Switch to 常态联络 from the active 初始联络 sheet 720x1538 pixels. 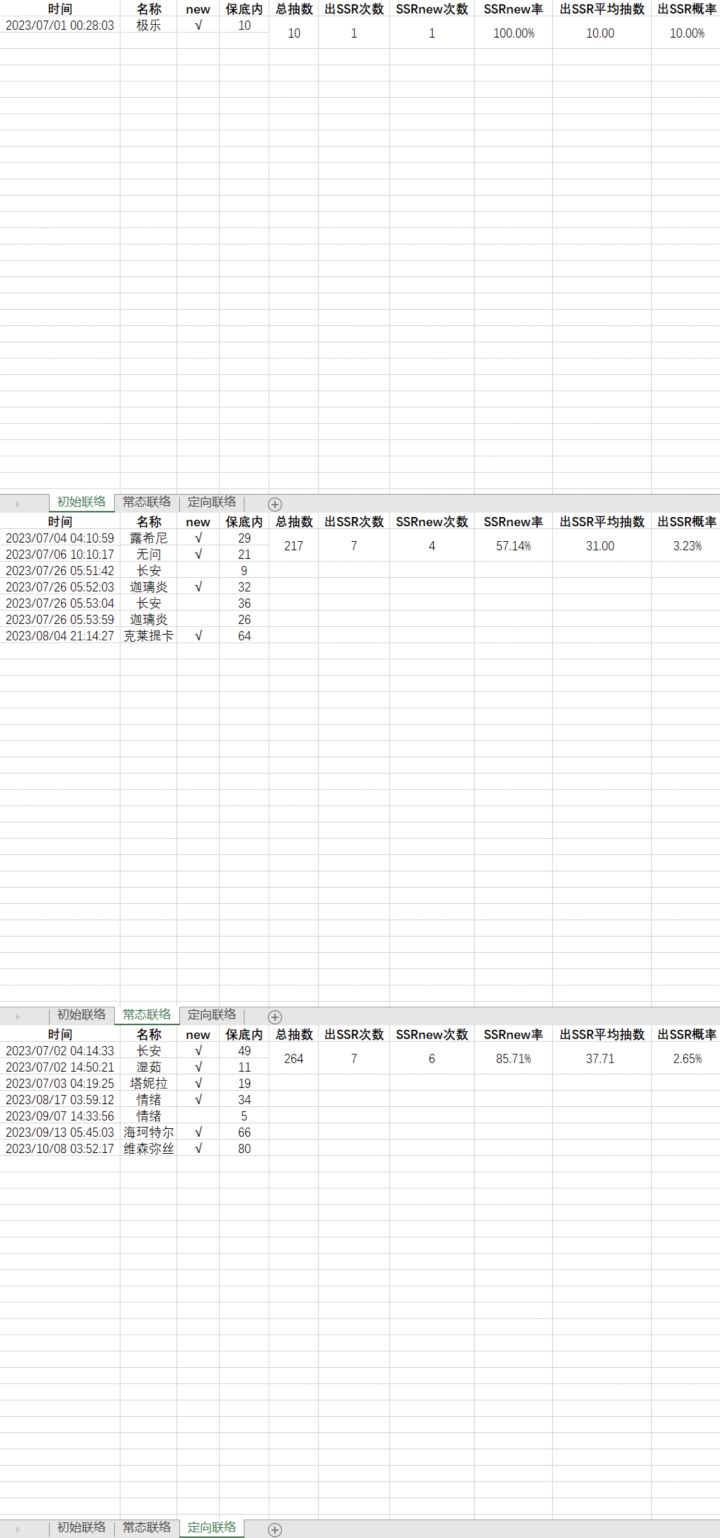(x=147, y=502)
